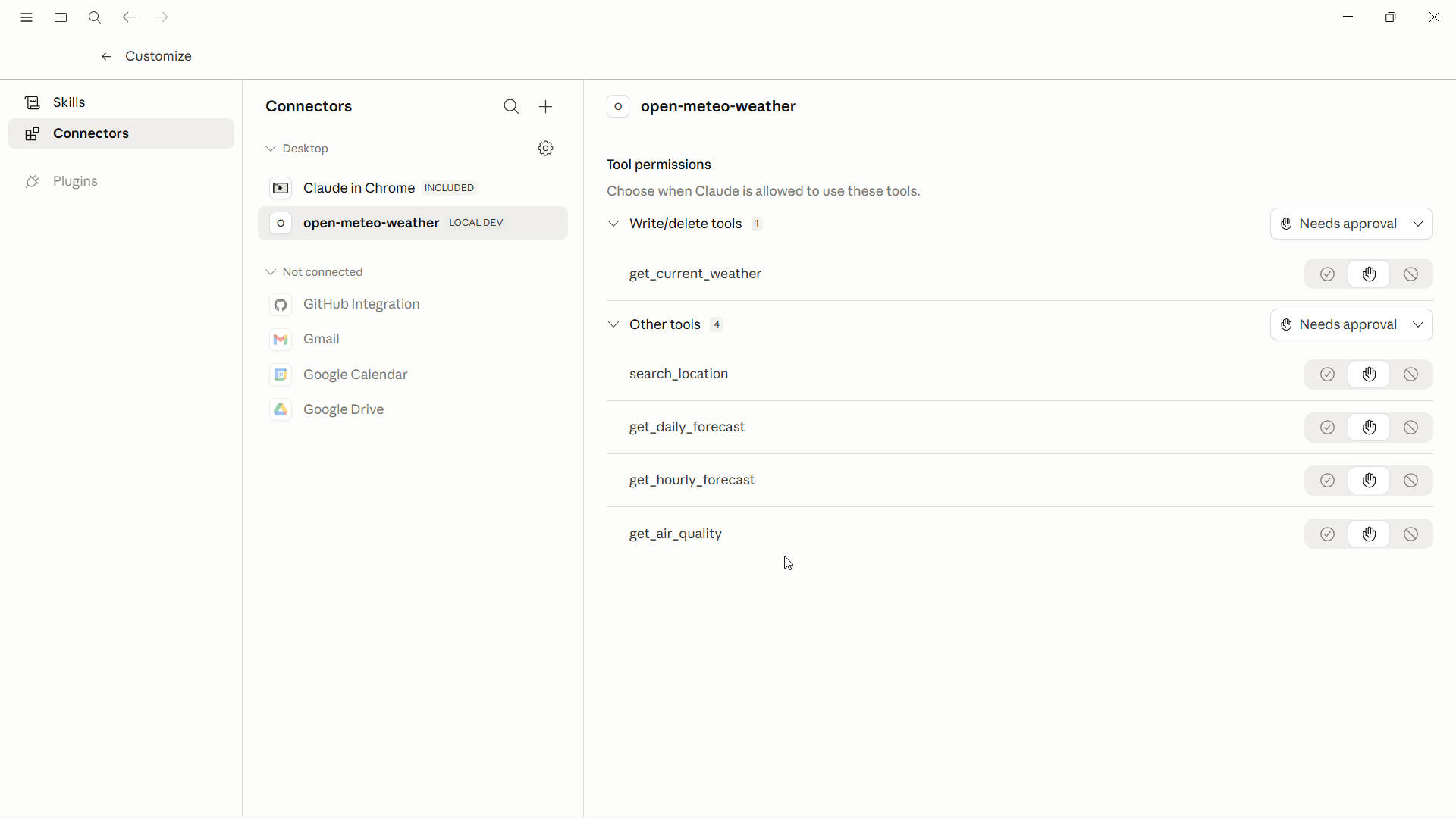Block the get_air_quality tool
1456x818 pixels.
[x=1410, y=534]
